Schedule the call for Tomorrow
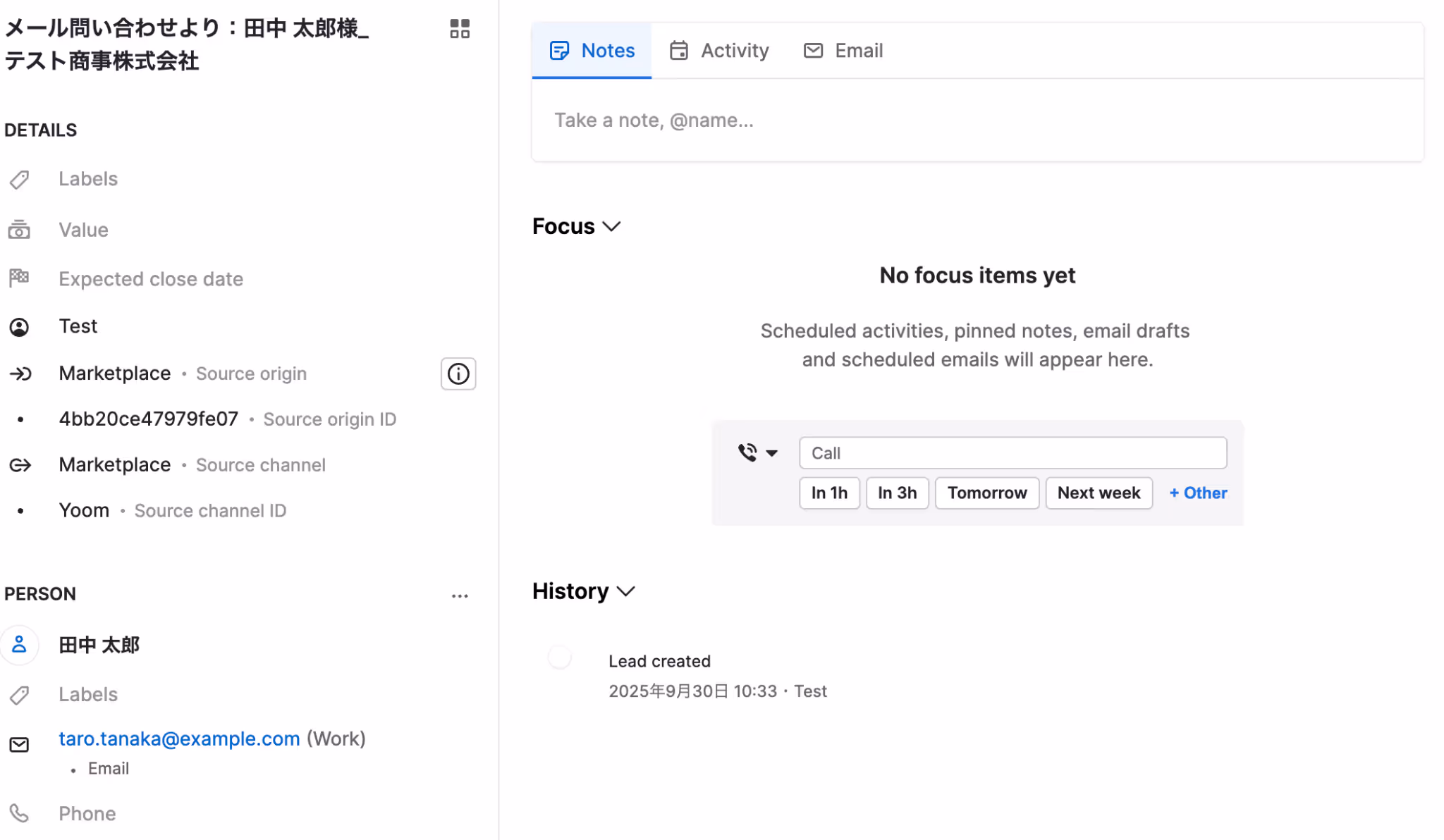The image size is (1444, 840). point(986,493)
